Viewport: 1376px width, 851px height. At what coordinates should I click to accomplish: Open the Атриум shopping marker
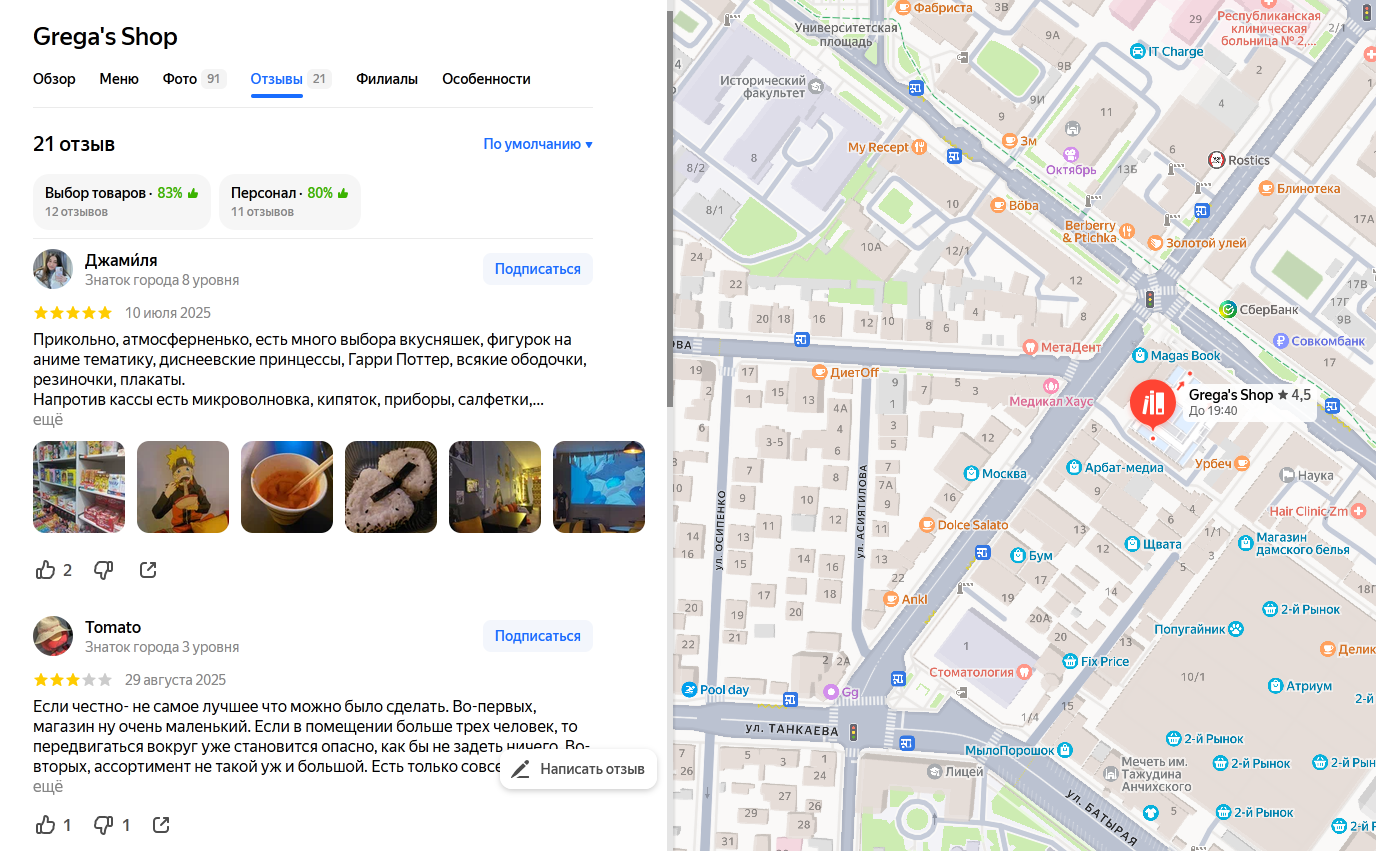1275,686
